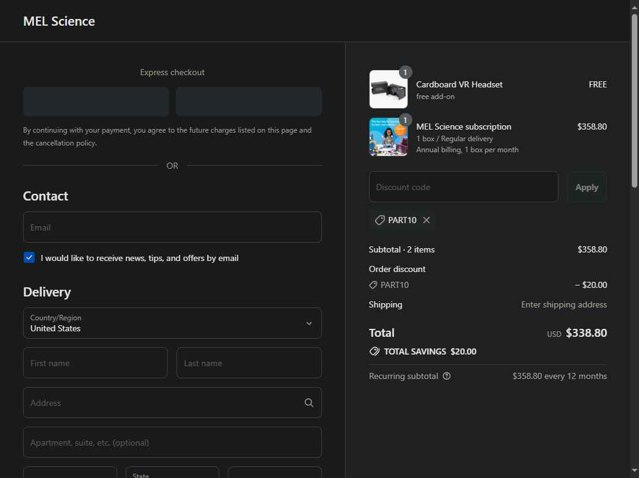This screenshot has height=478, width=639.
Task: Open the Recurring subtotal help icon
Action: click(447, 376)
